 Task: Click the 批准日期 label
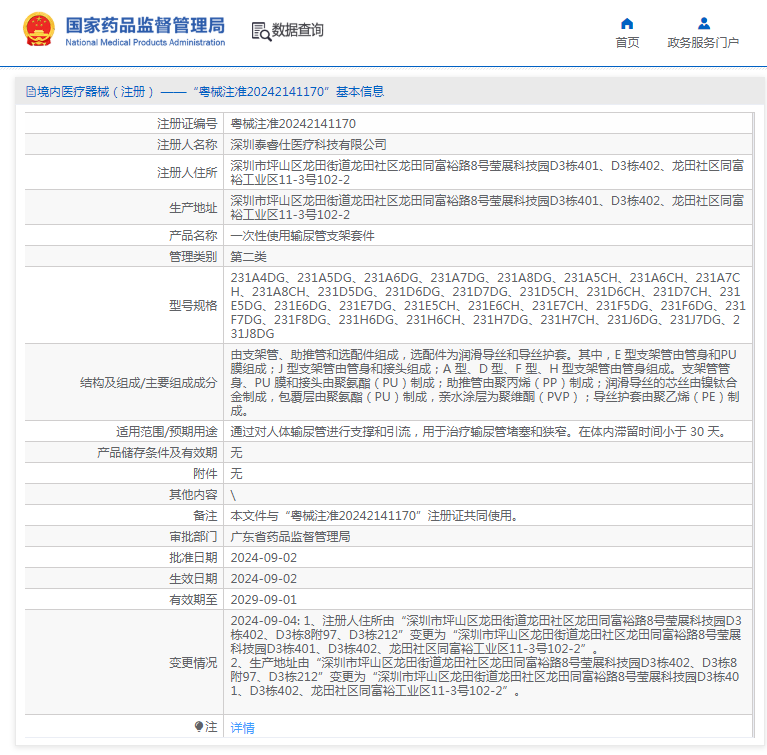click(193, 558)
